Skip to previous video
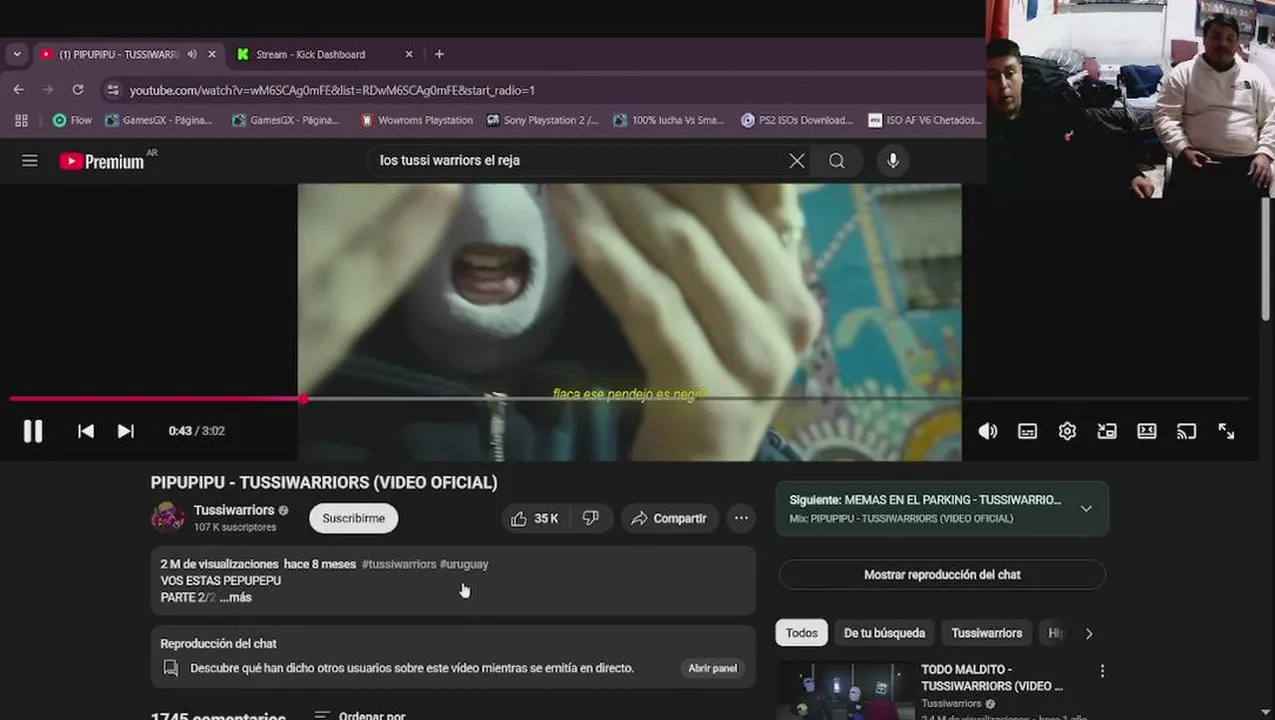This screenshot has width=1275, height=720. [86, 431]
